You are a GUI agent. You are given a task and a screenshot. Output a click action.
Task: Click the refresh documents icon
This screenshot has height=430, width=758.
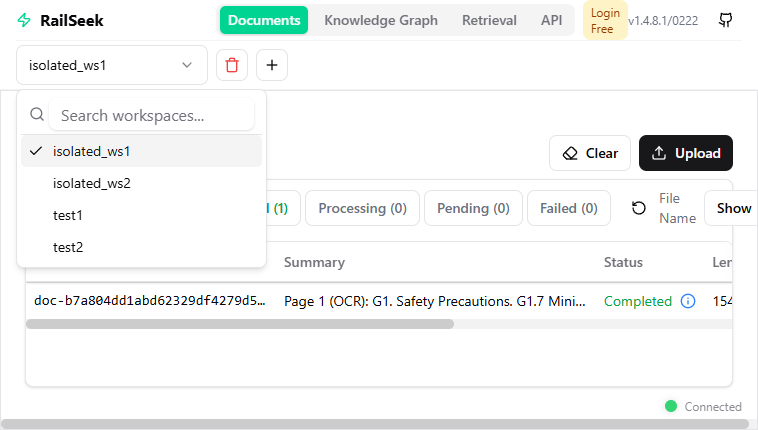click(639, 208)
